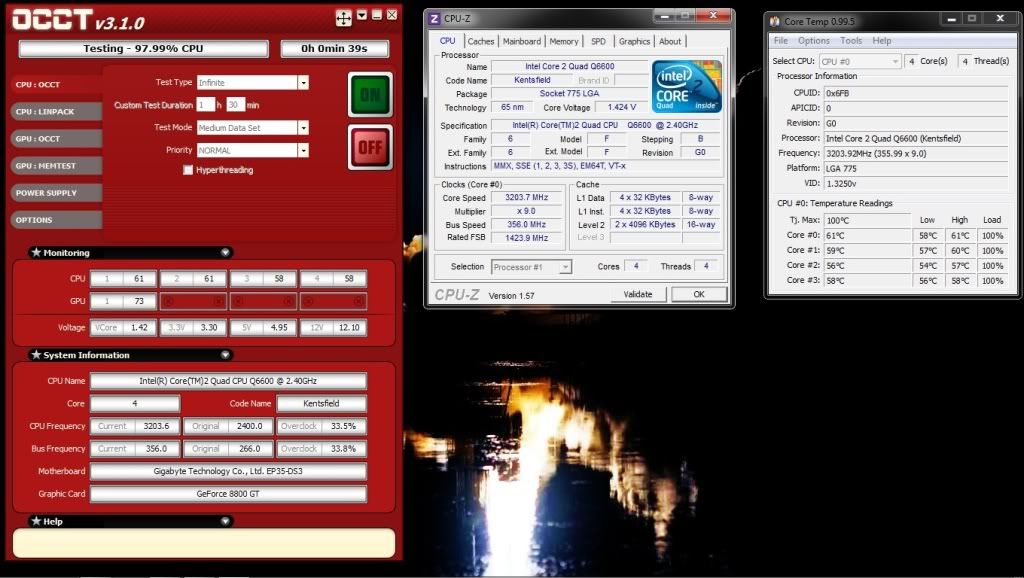Select the POWER SUPPLY tab
The width and height of the screenshot is (1024, 578).
pos(56,193)
